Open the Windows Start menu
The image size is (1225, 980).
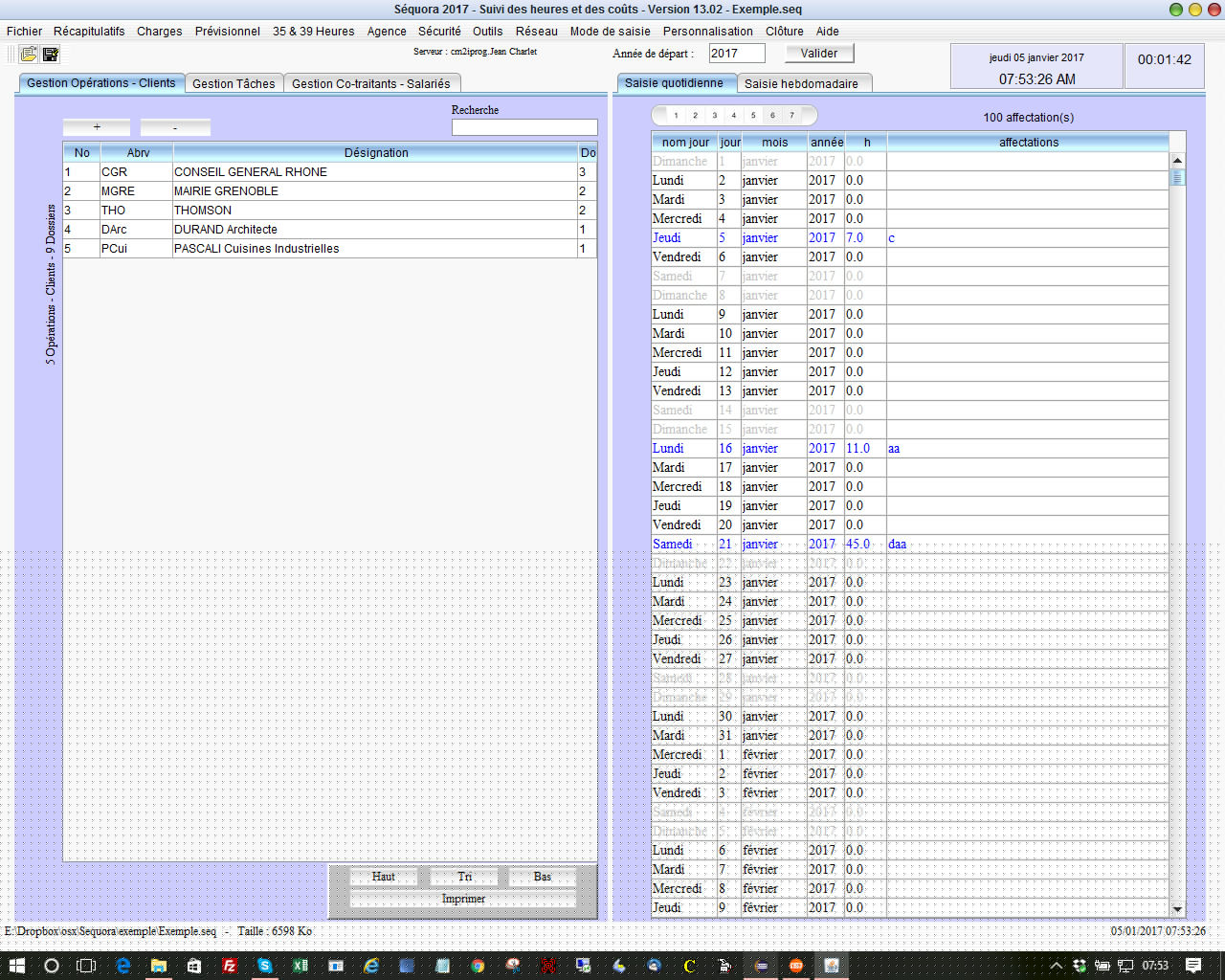(16, 966)
